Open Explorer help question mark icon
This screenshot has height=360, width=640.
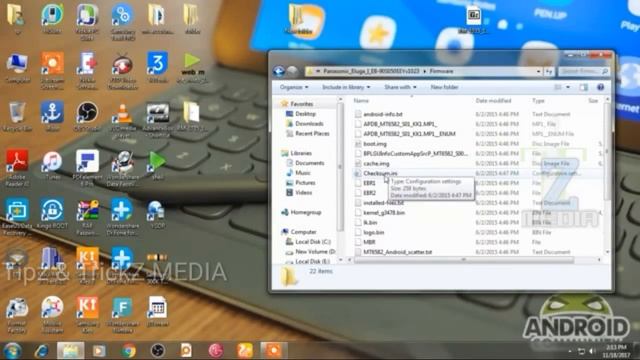[600, 87]
